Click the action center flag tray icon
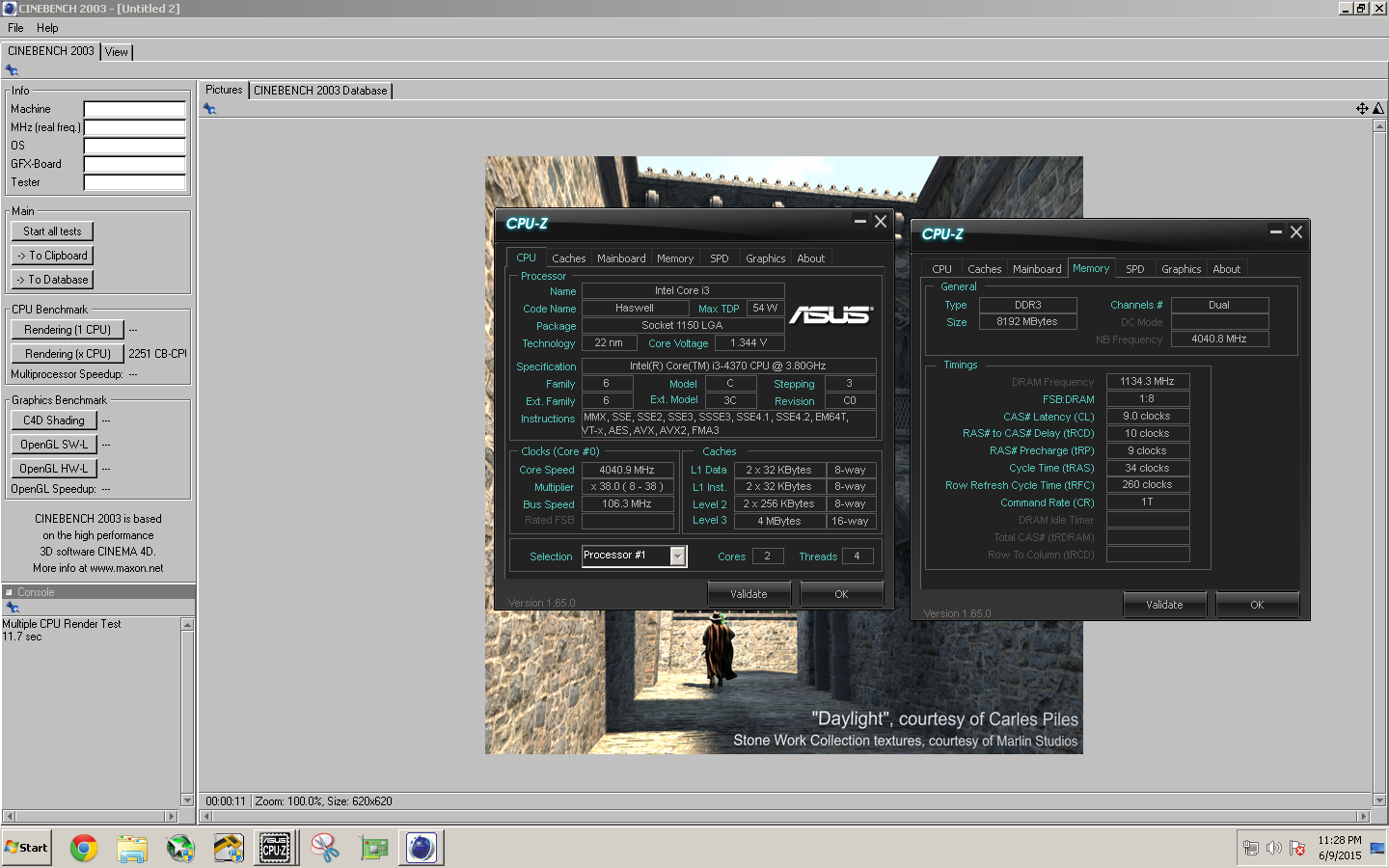This screenshot has height=868, width=1389. point(1297,849)
